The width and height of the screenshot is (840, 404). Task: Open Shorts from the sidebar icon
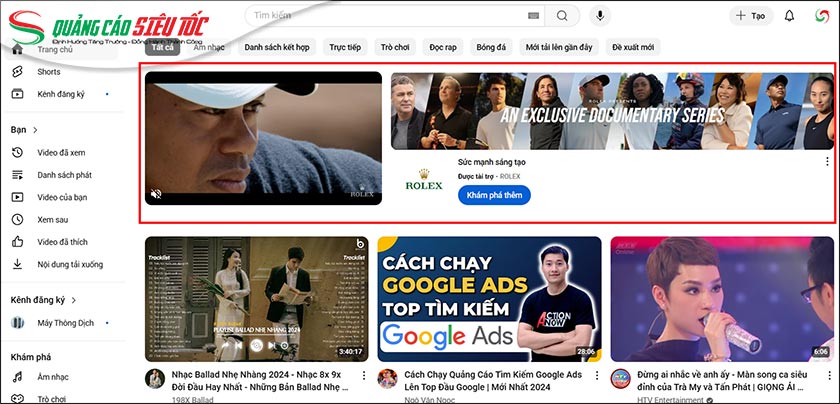pyautogui.click(x=17, y=72)
